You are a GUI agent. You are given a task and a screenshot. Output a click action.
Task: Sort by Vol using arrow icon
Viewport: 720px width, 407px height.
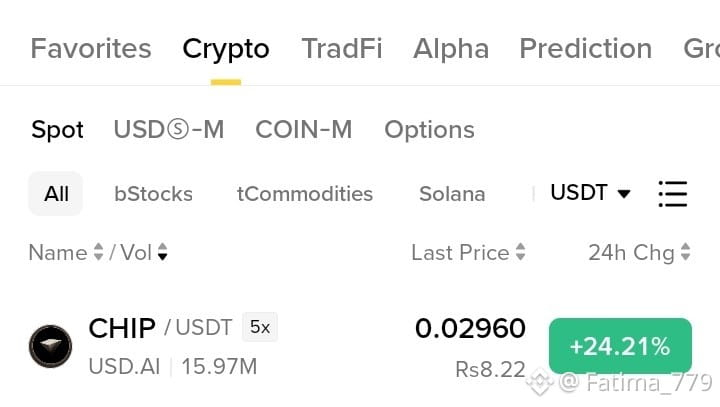tap(163, 252)
